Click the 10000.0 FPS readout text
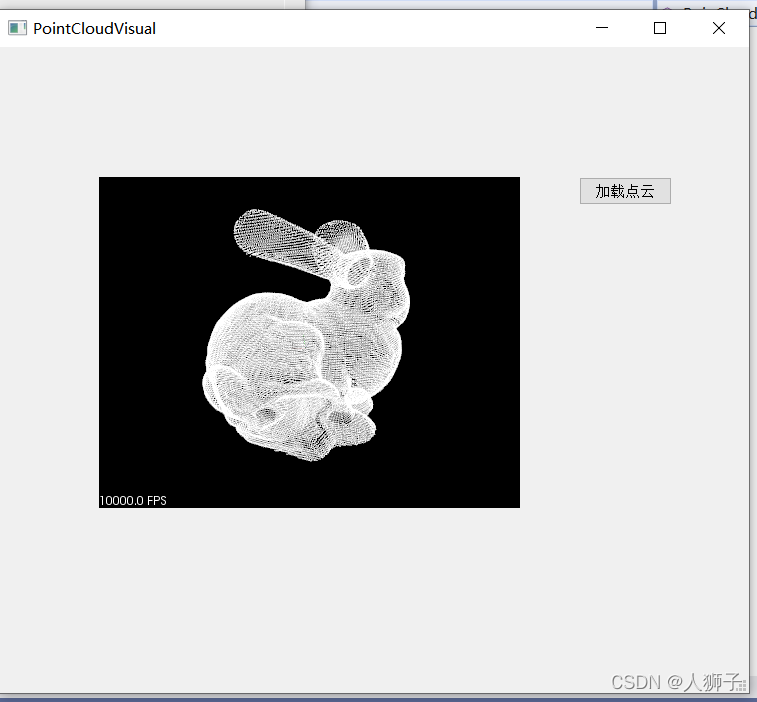 pyautogui.click(x=133, y=501)
